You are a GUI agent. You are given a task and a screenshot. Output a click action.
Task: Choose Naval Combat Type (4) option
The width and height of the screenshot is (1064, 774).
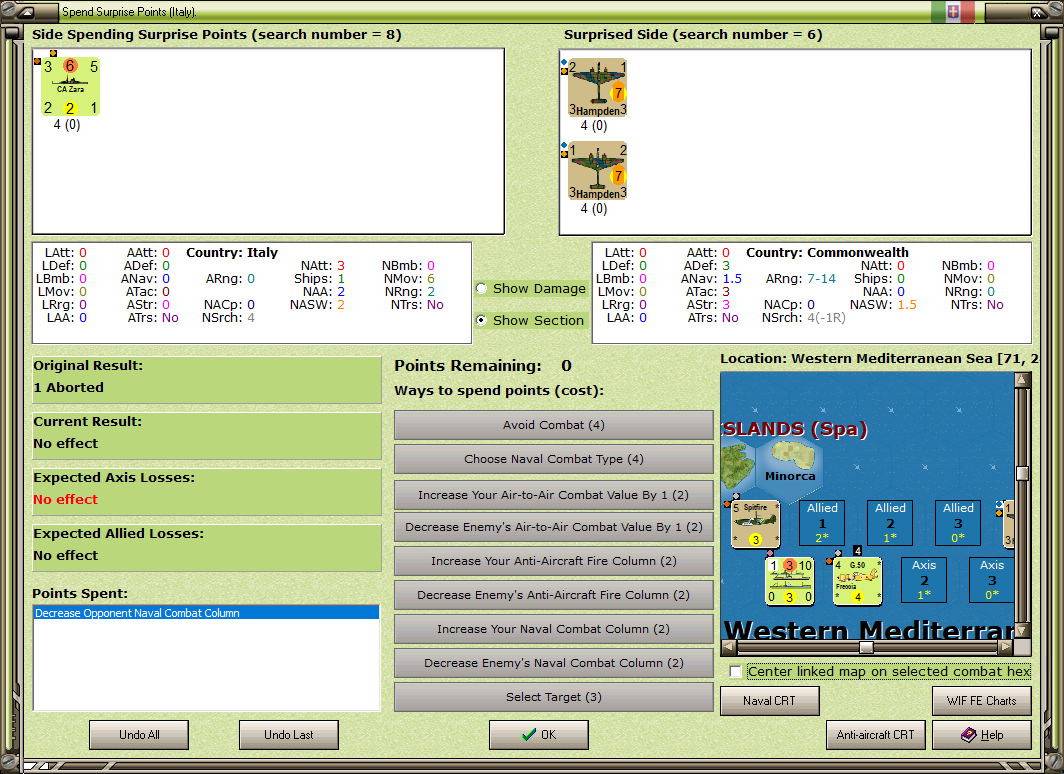coord(554,459)
